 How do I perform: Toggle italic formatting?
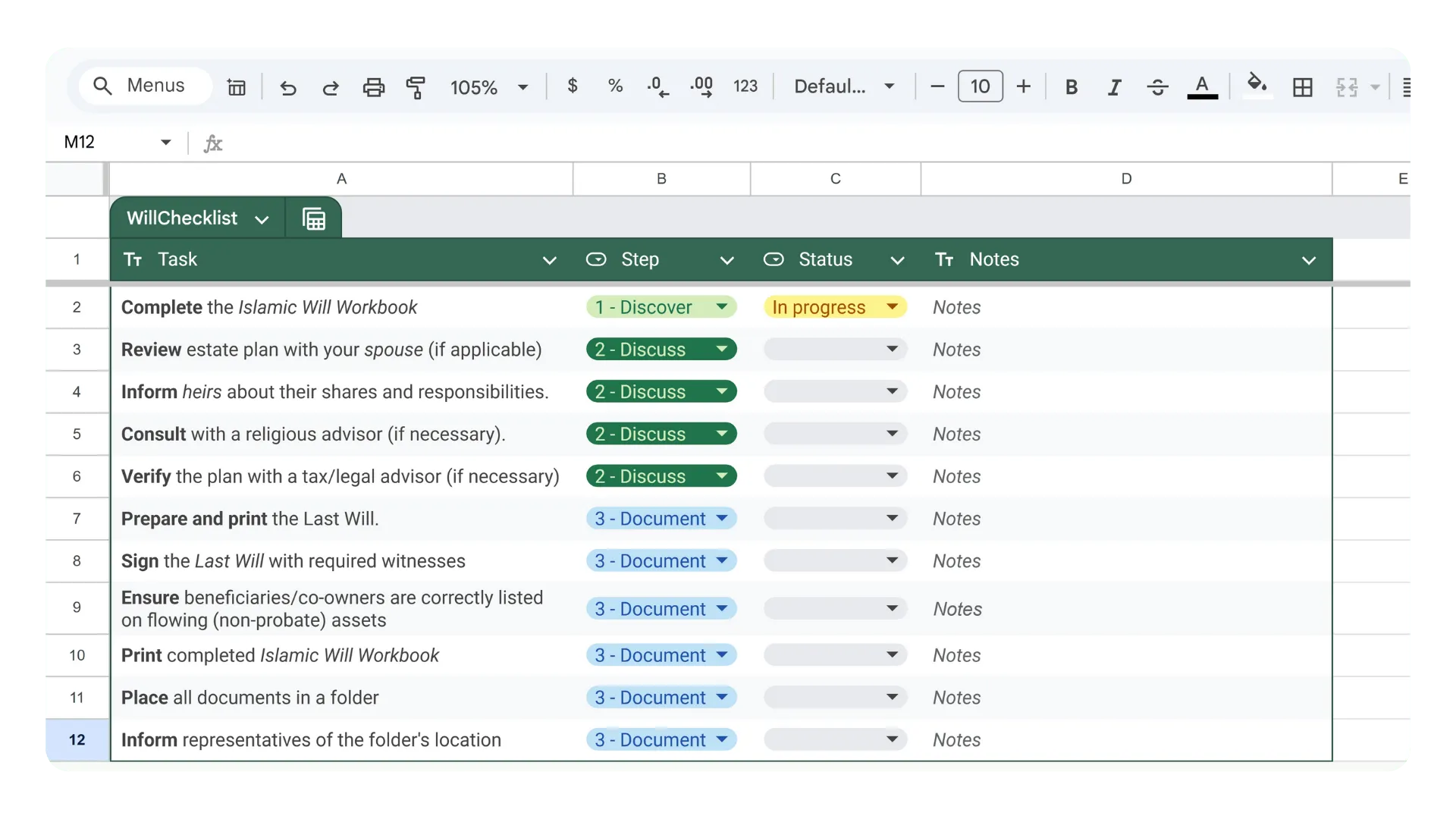click(x=1114, y=87)
